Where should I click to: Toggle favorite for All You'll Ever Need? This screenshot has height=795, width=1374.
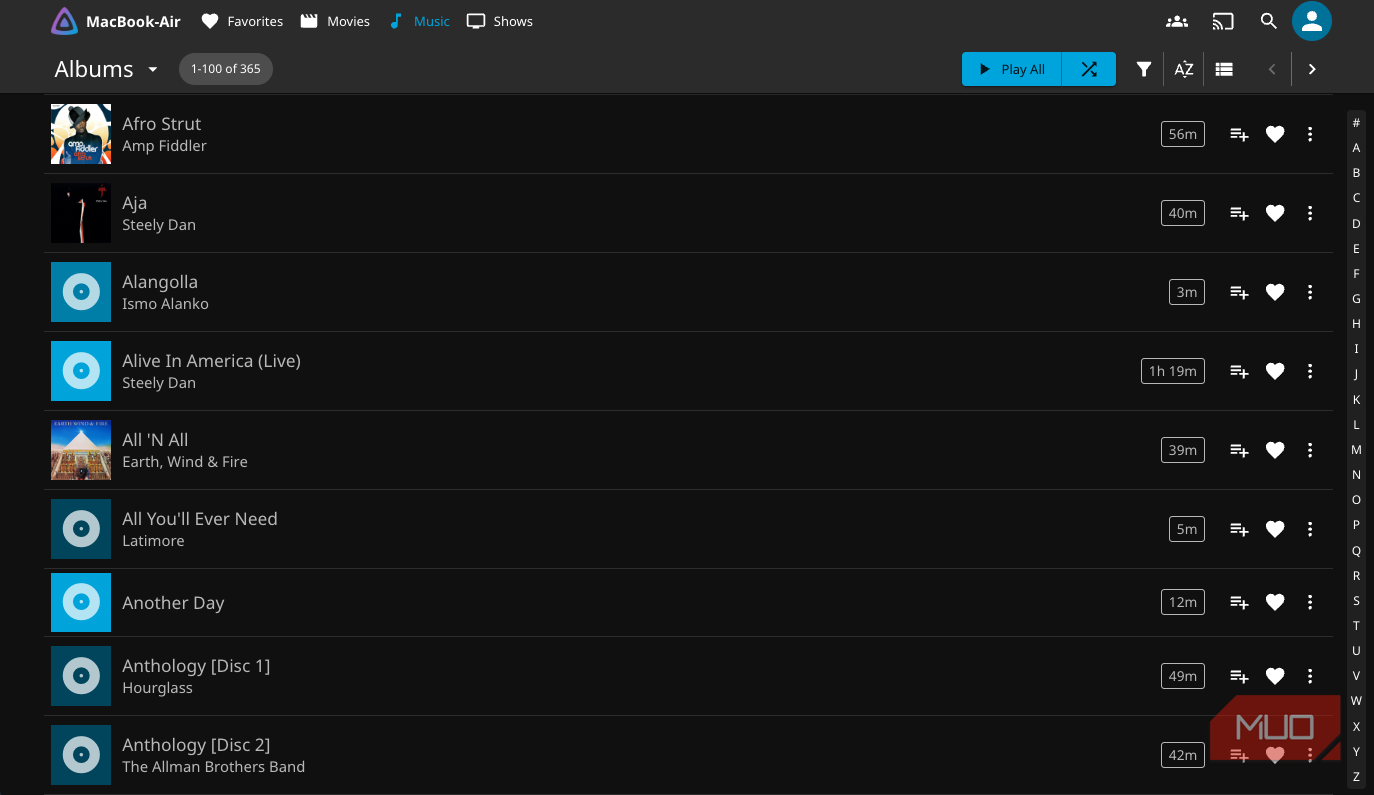[1275, 529]
